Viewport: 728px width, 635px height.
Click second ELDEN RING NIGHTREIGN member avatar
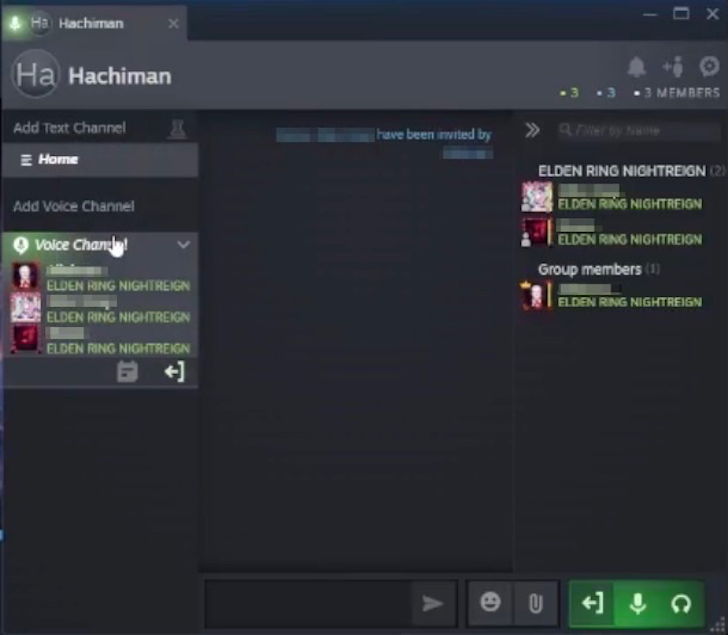point(537,232)
